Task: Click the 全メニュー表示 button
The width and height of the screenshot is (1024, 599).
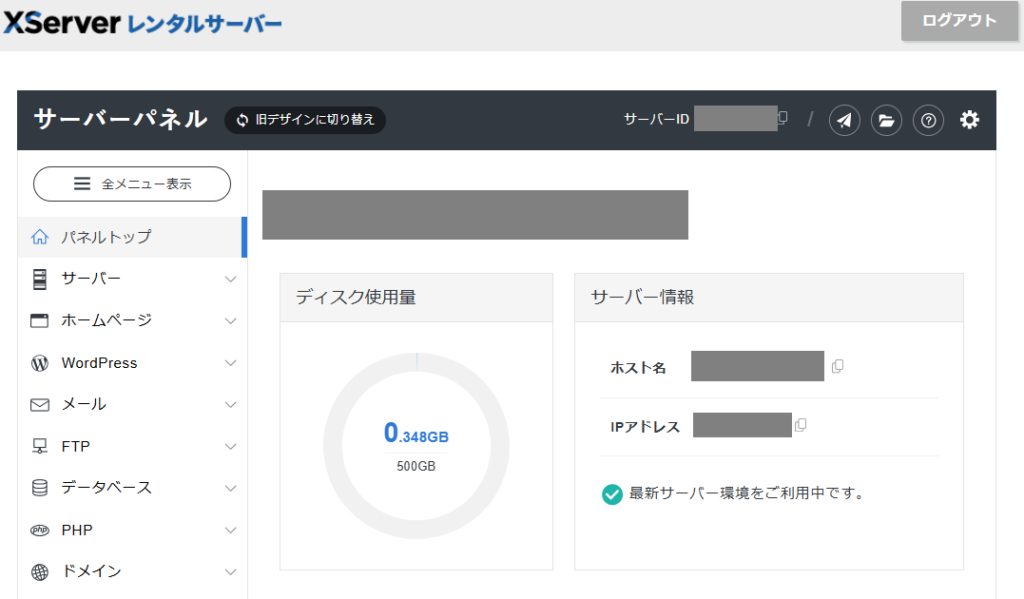Action: coord(132,184)
